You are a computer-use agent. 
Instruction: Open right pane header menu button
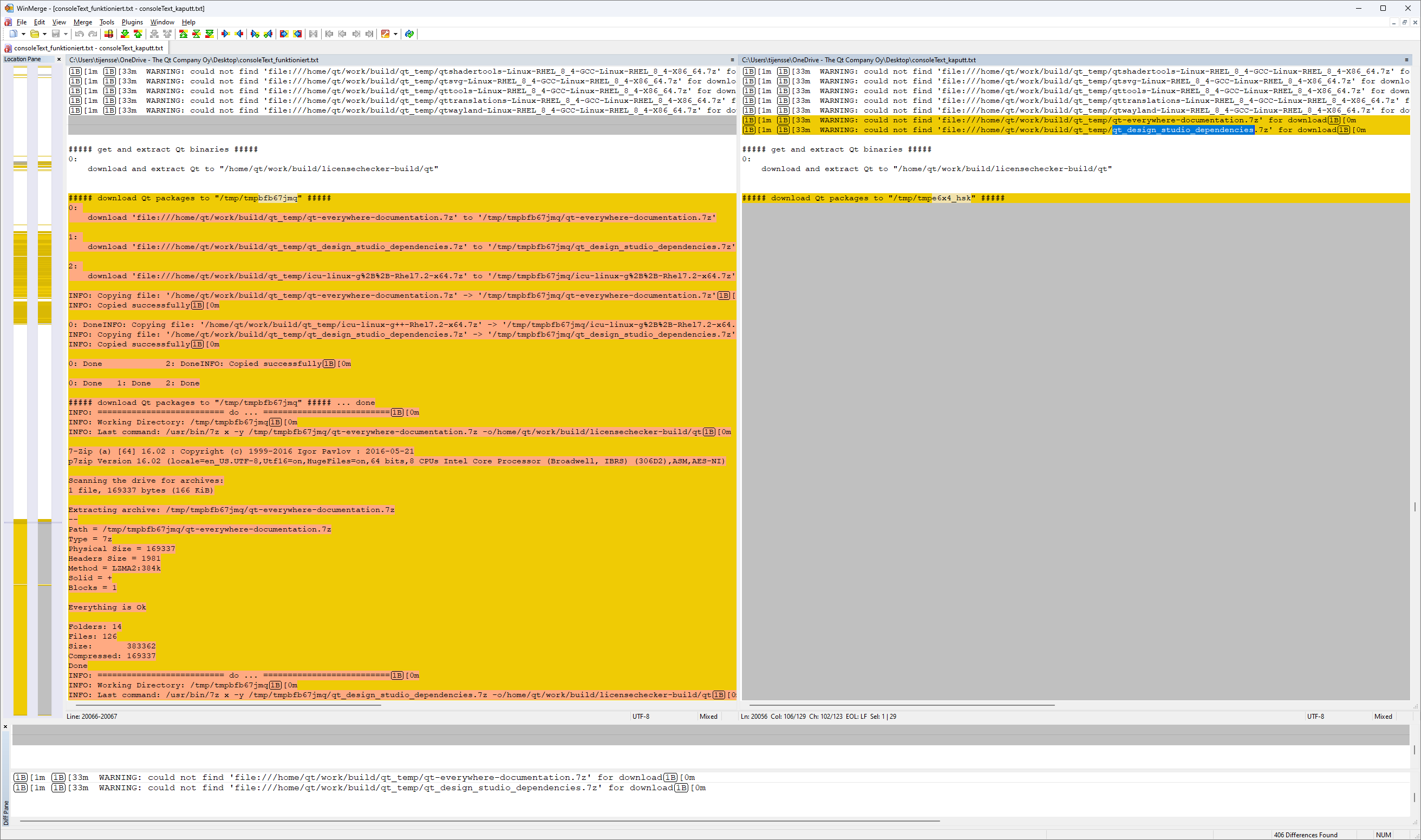point(1406,60)
